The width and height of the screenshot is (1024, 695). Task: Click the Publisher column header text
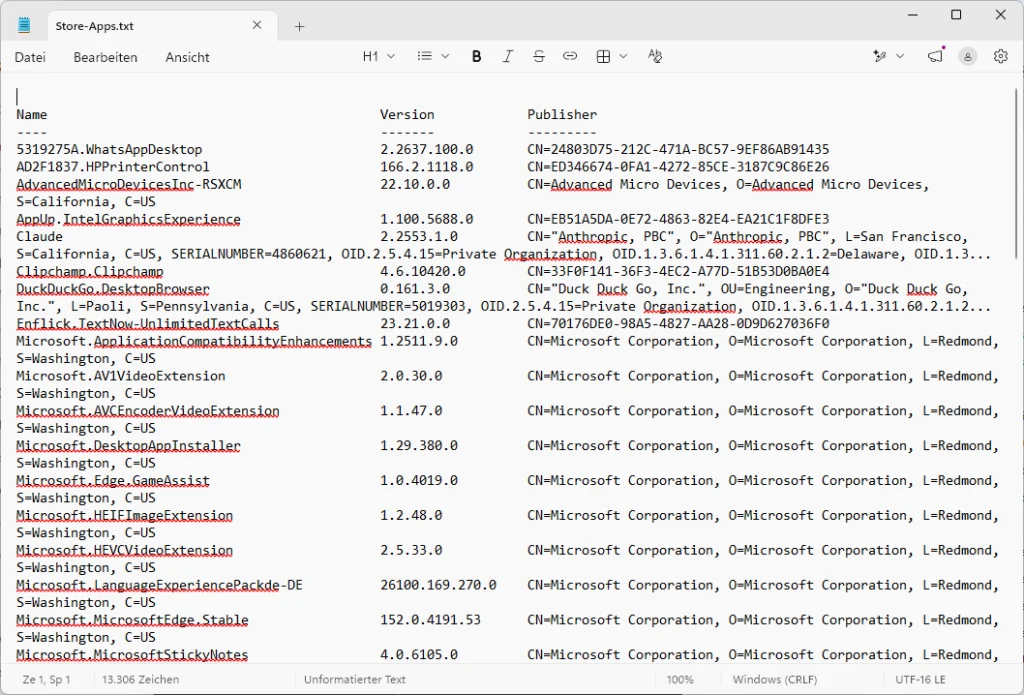[x=562, y=114]
